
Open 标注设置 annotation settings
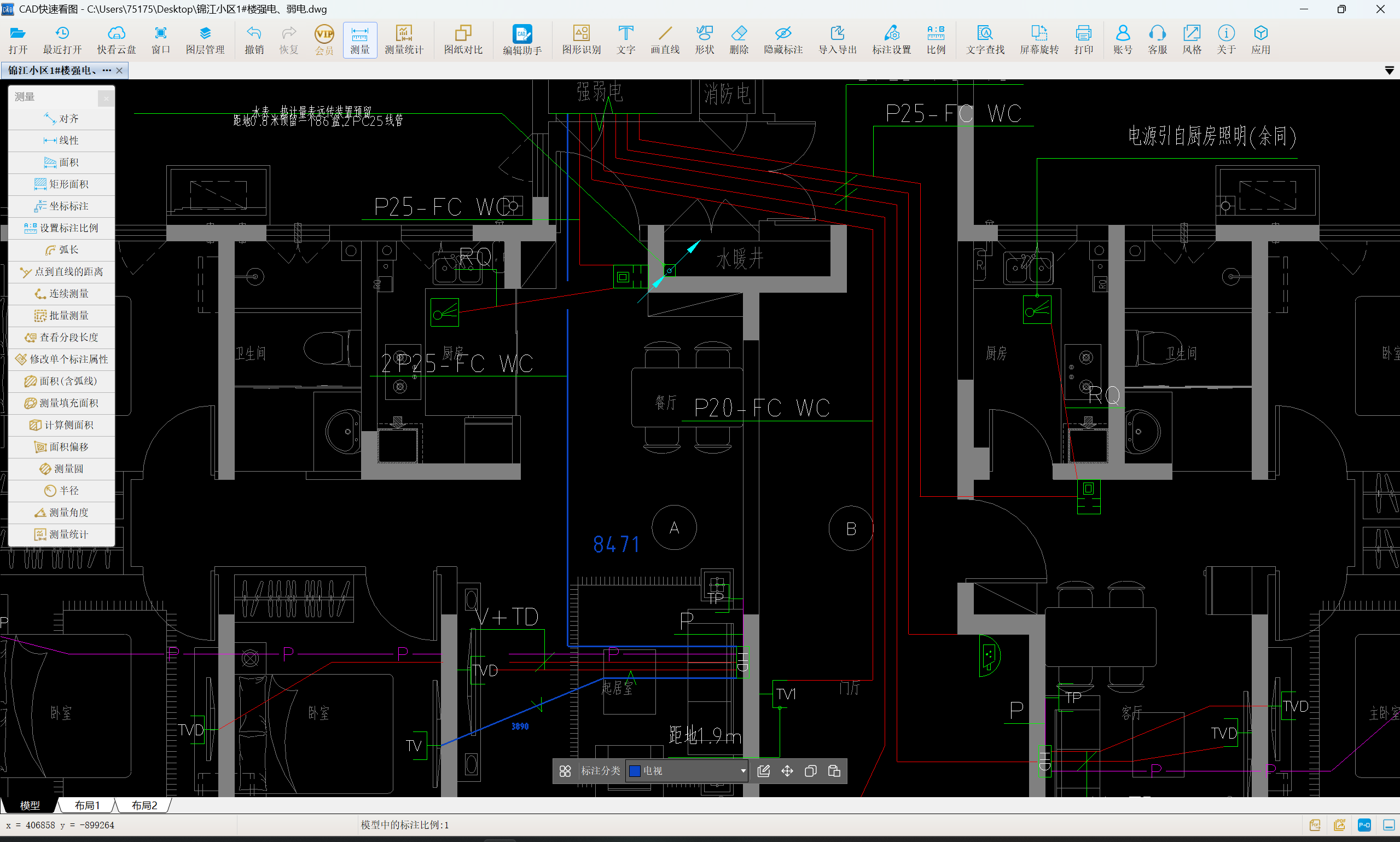(892, 40)
